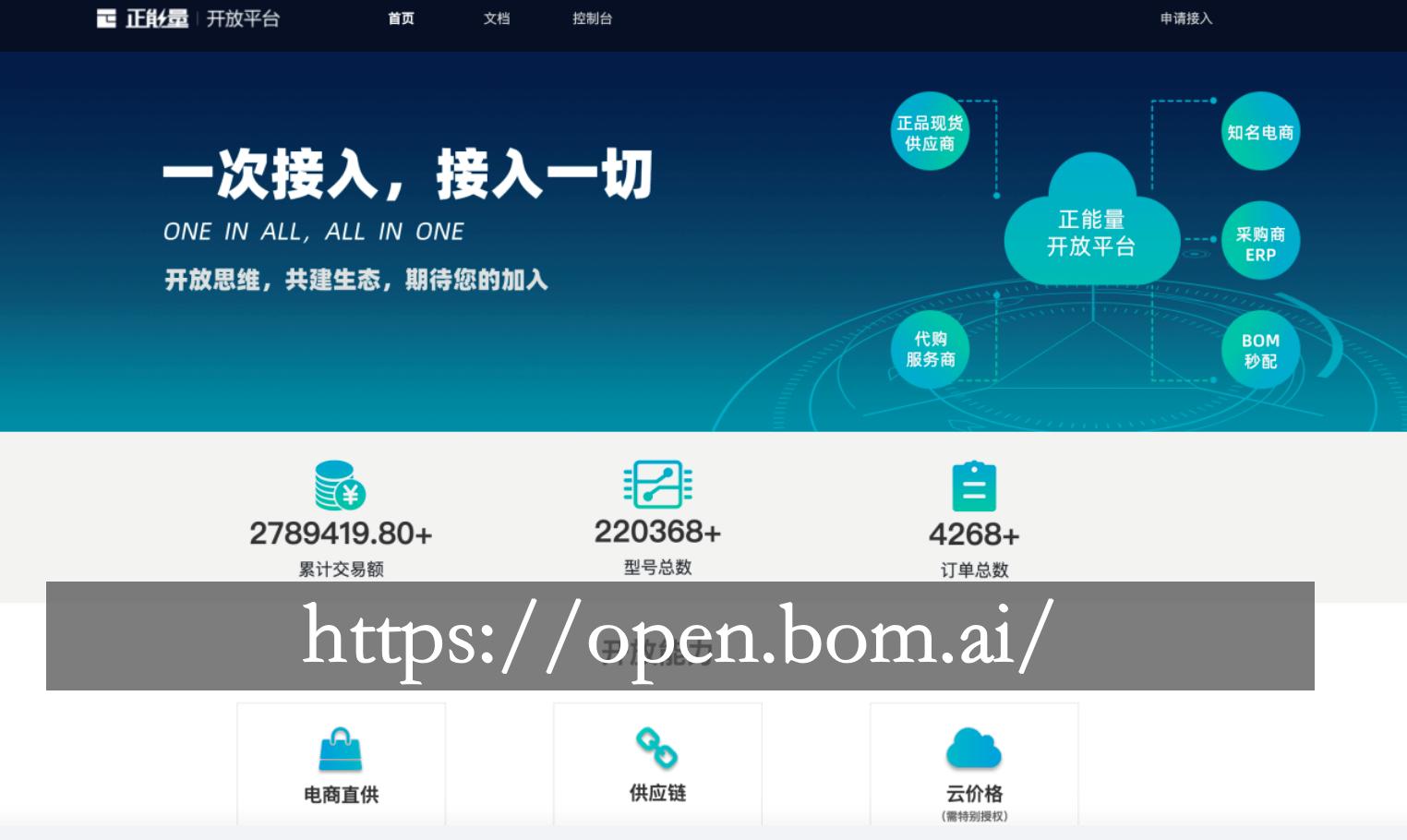Viewport: 1407px width, 840px height.
Task: Select the 正品现货供应商 circle
Action: [930, 132]
